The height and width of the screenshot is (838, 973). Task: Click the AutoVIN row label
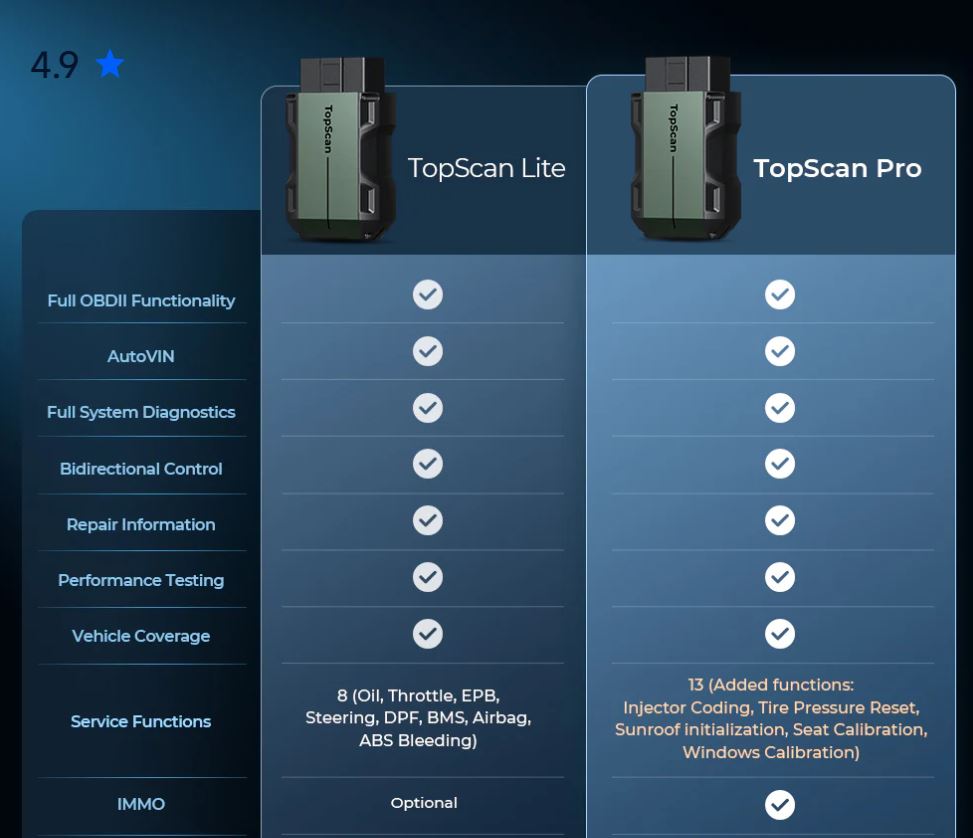click(141, 356)
